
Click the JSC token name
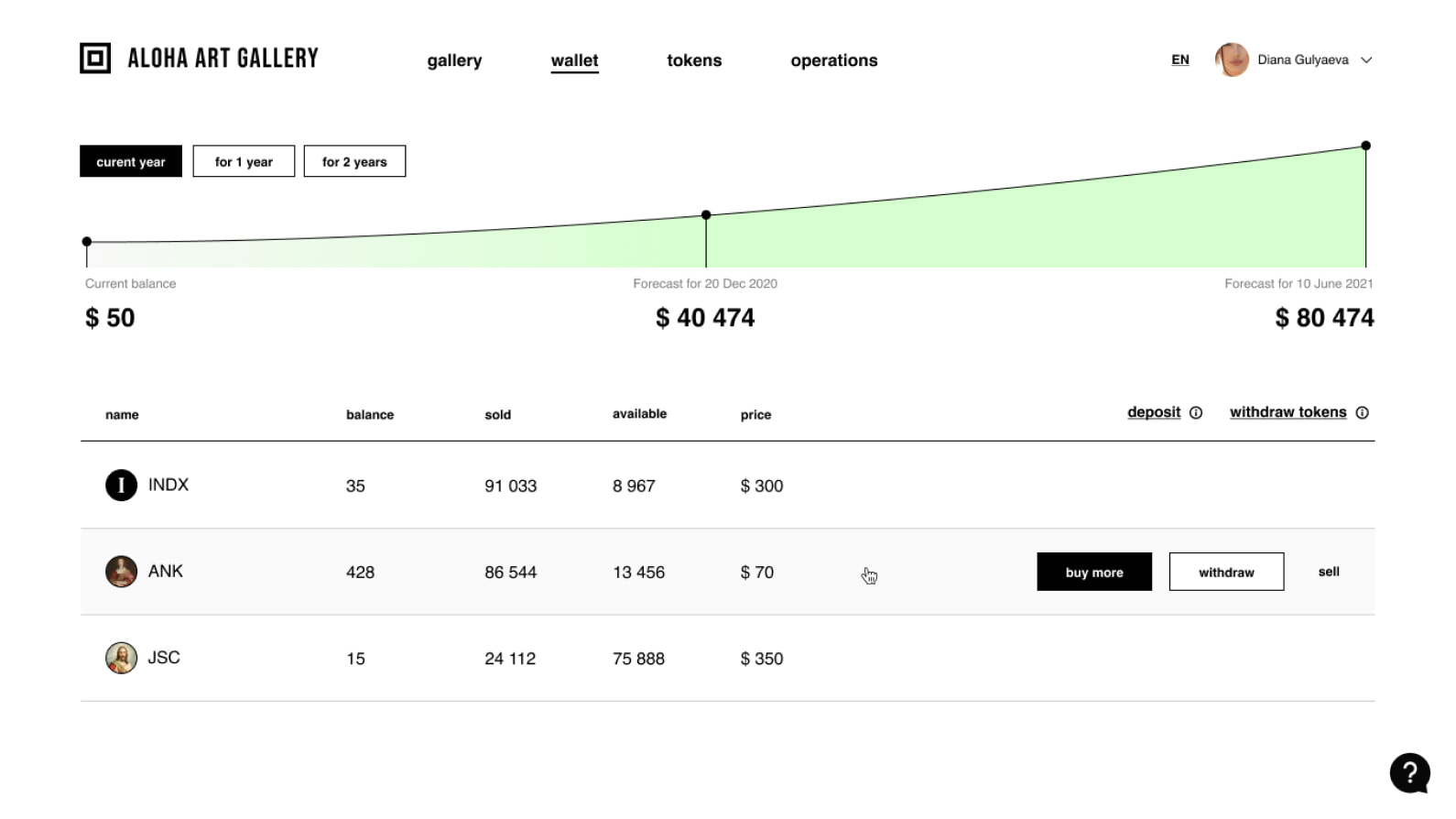(164, 658)
